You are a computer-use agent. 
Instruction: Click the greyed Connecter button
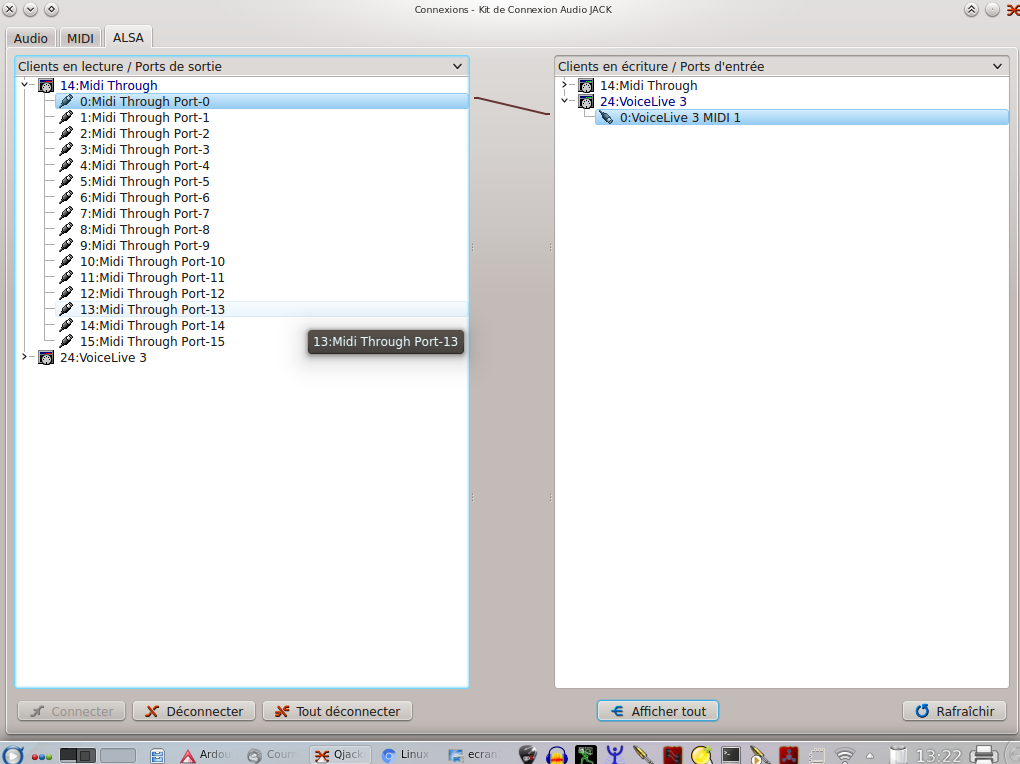(x=72, y=711)
